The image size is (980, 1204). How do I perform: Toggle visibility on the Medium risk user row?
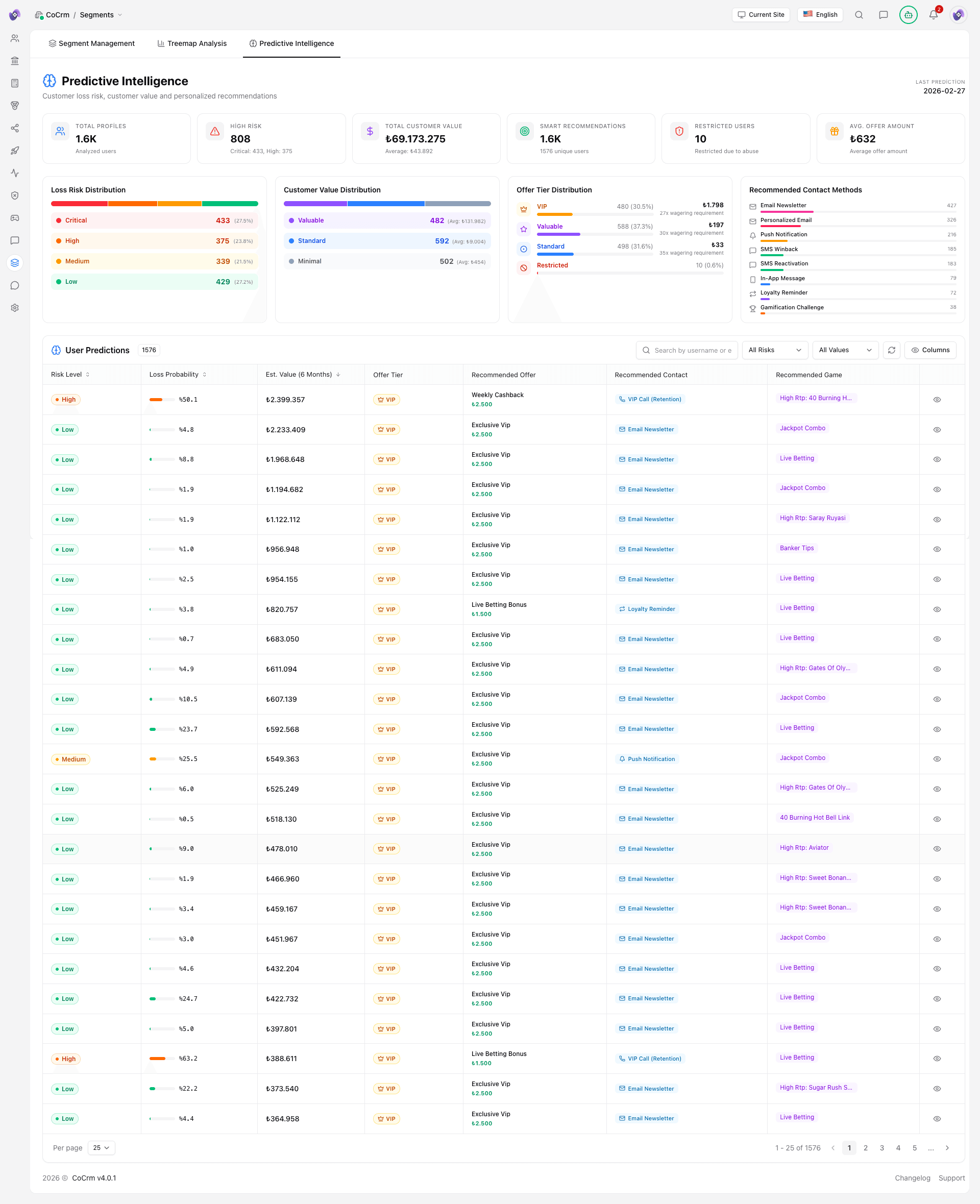937,758
